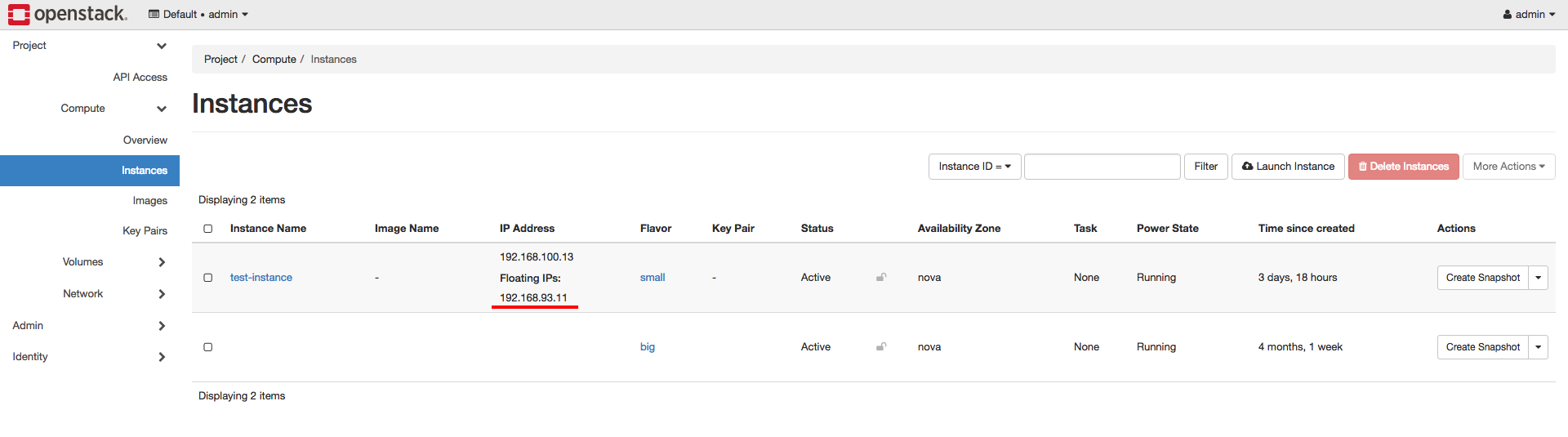Open API Access in sidebar
Viewport: 1568px width, 437px height.
(140, 78)
